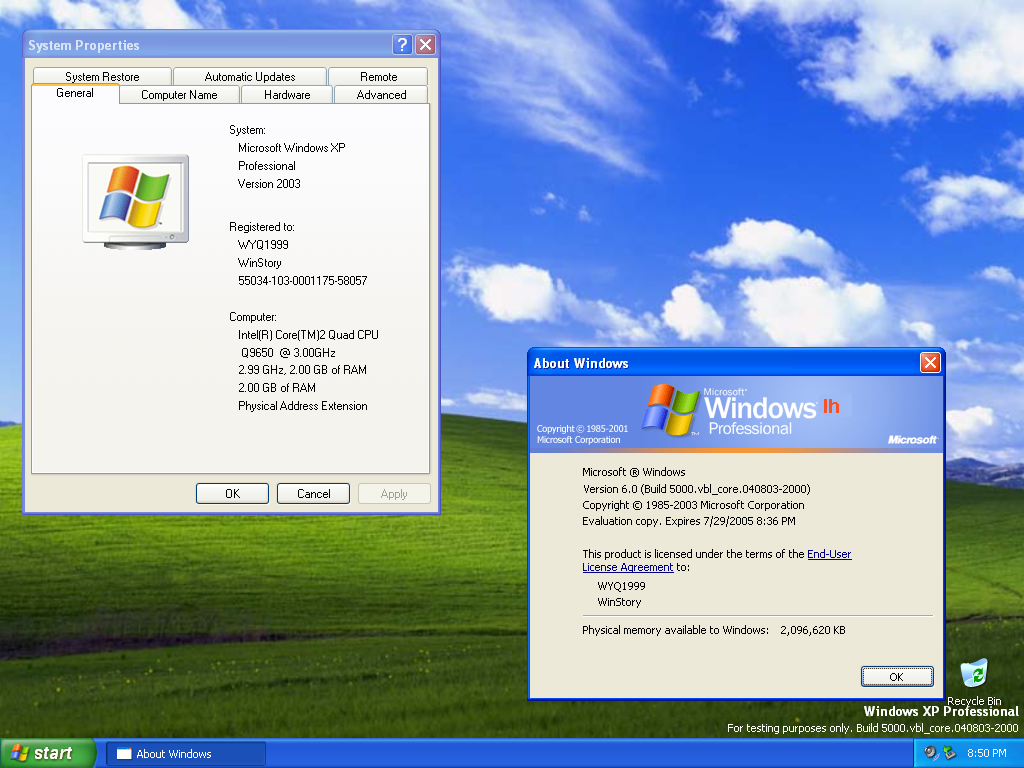Go to the Remote tab
Image resolution: width=1024 pixels, height=768 pixels.
pyautogui.click(x=378, y=77)
